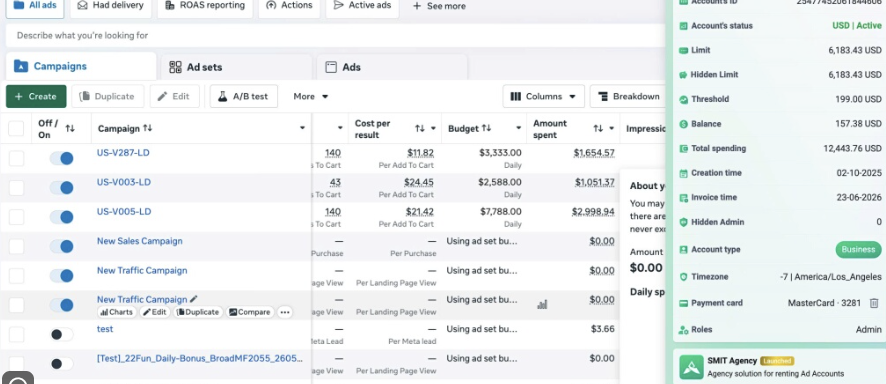The image size is (886, 384).
Task: Open the Columns dropdown
Action: [x=543, y=96]
